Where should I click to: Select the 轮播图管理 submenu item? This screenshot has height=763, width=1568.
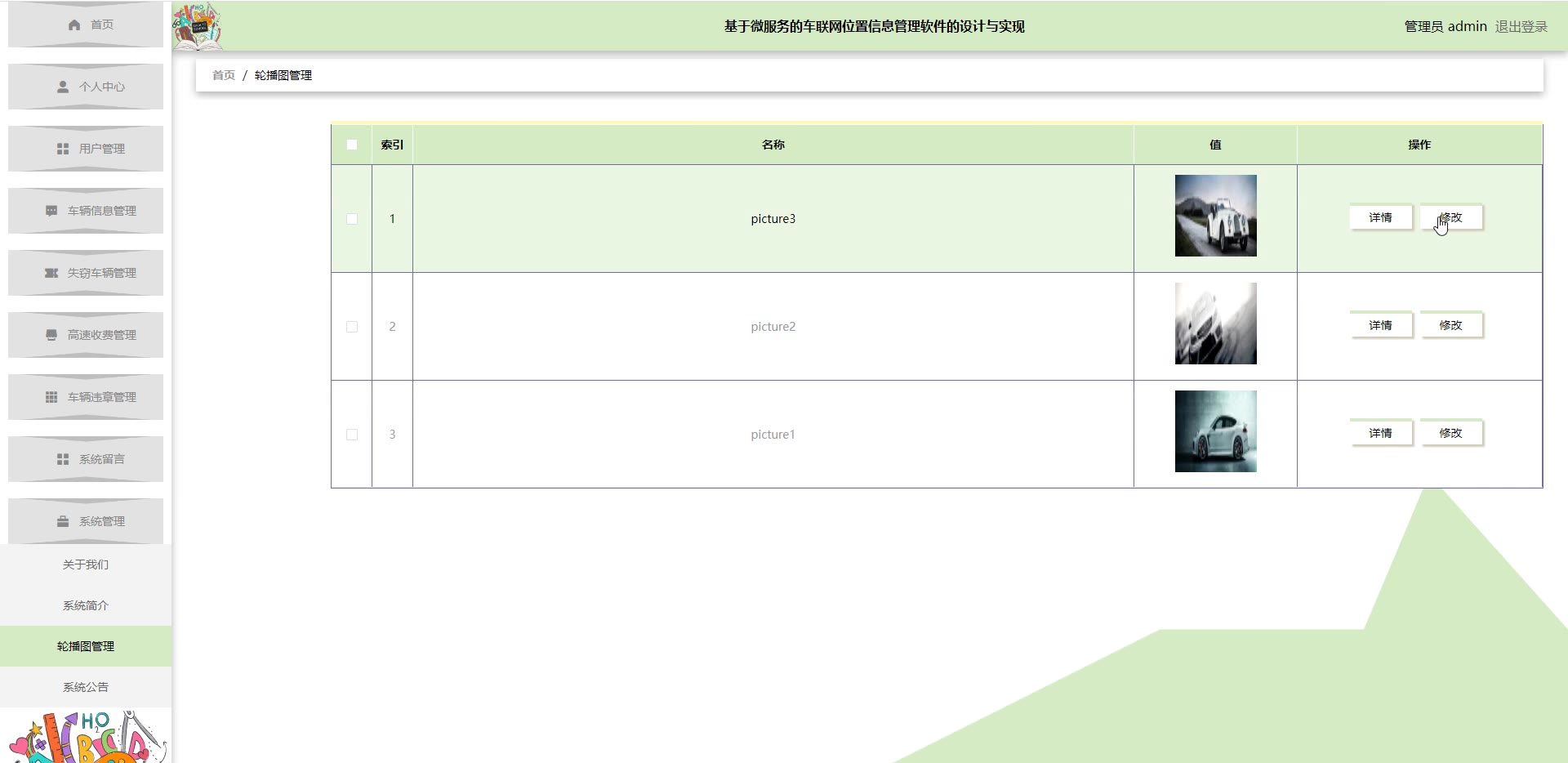[86, 646]
